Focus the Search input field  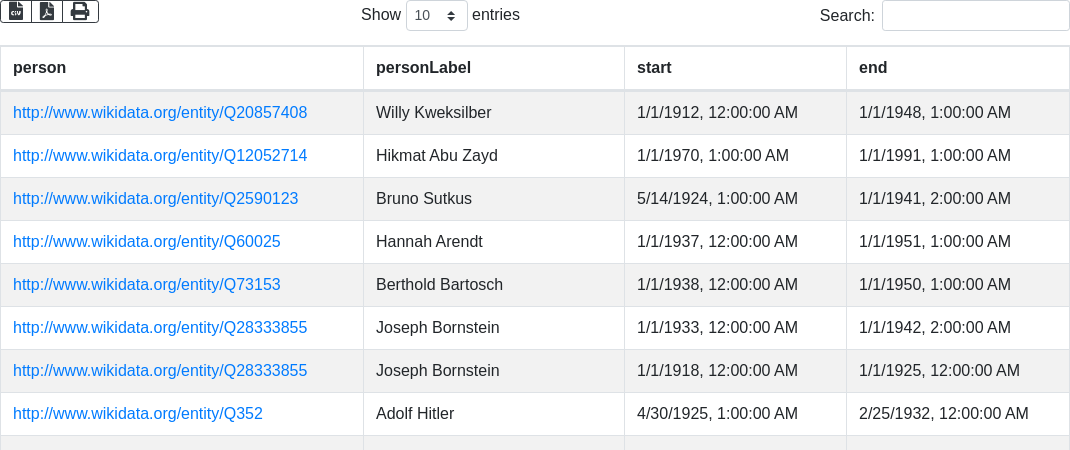(x=975, y=15)
